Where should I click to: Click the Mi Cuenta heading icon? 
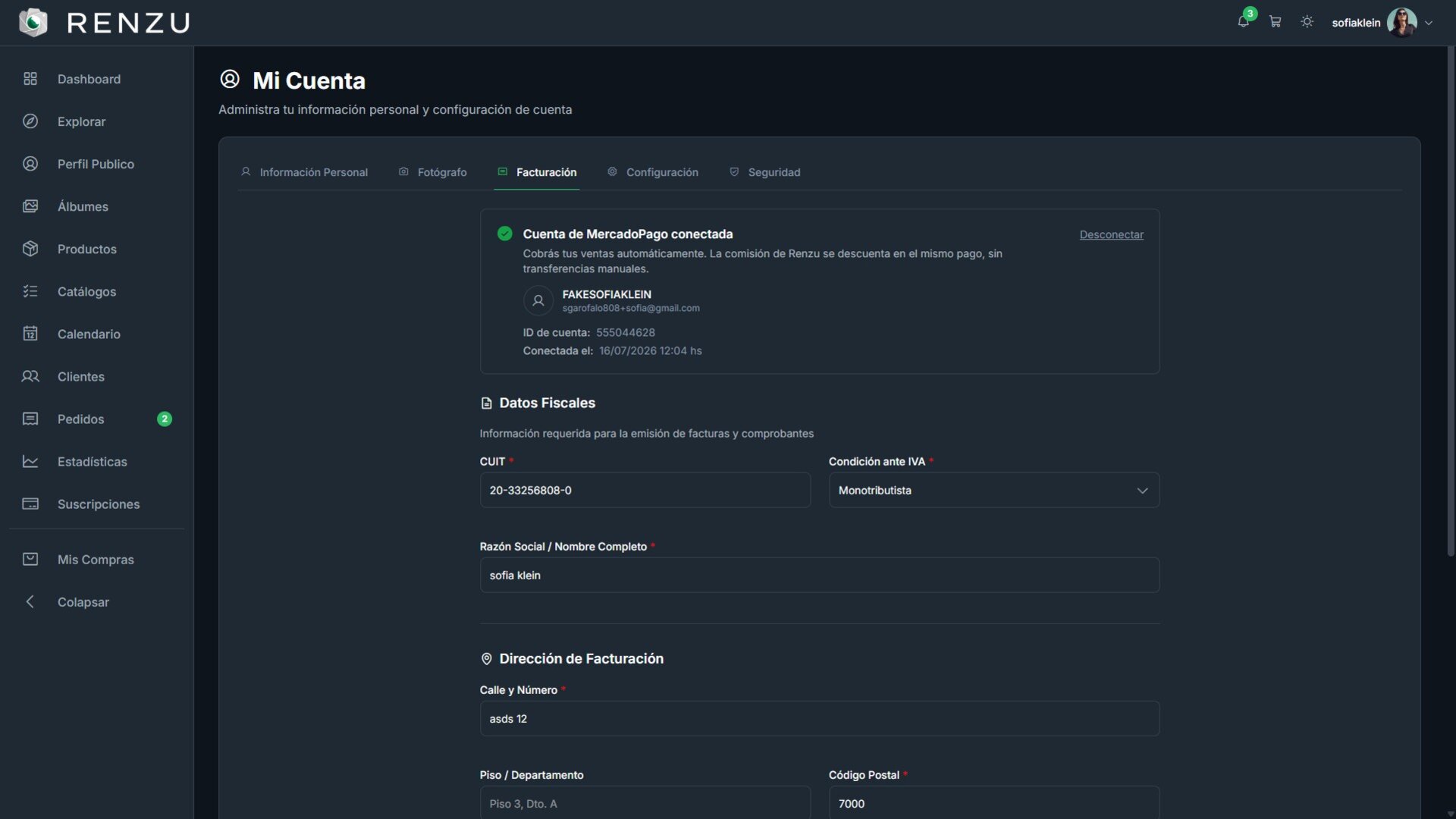[230, 79]
